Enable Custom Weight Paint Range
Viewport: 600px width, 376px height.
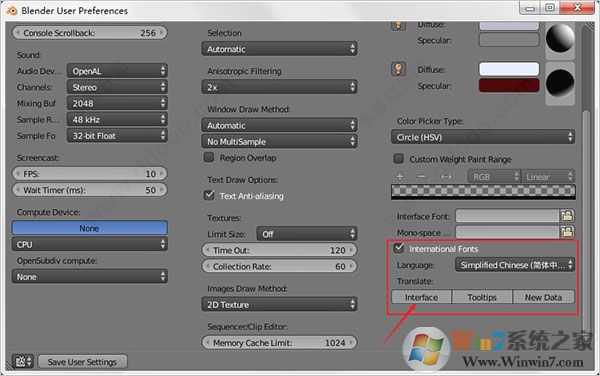[399, 159]
